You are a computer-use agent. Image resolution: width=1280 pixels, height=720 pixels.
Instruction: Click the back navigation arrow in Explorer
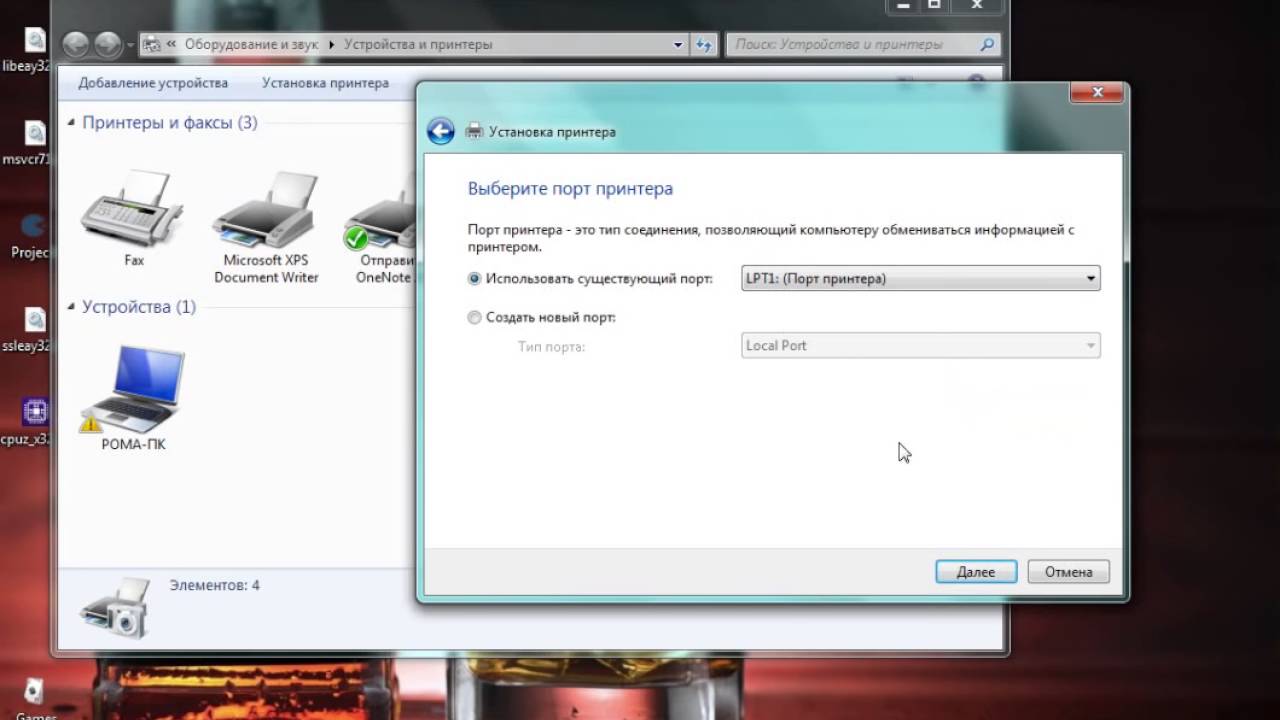click(76, 45)
